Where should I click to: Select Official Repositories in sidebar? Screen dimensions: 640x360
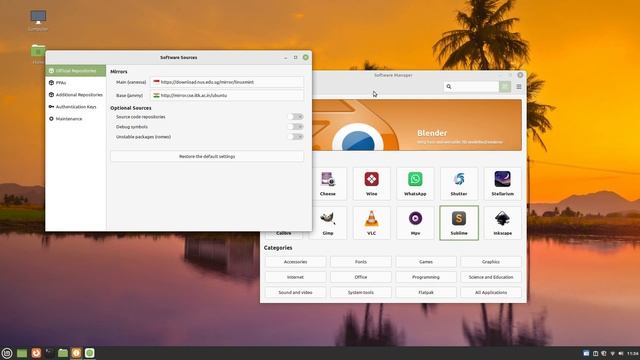(76, 71)
